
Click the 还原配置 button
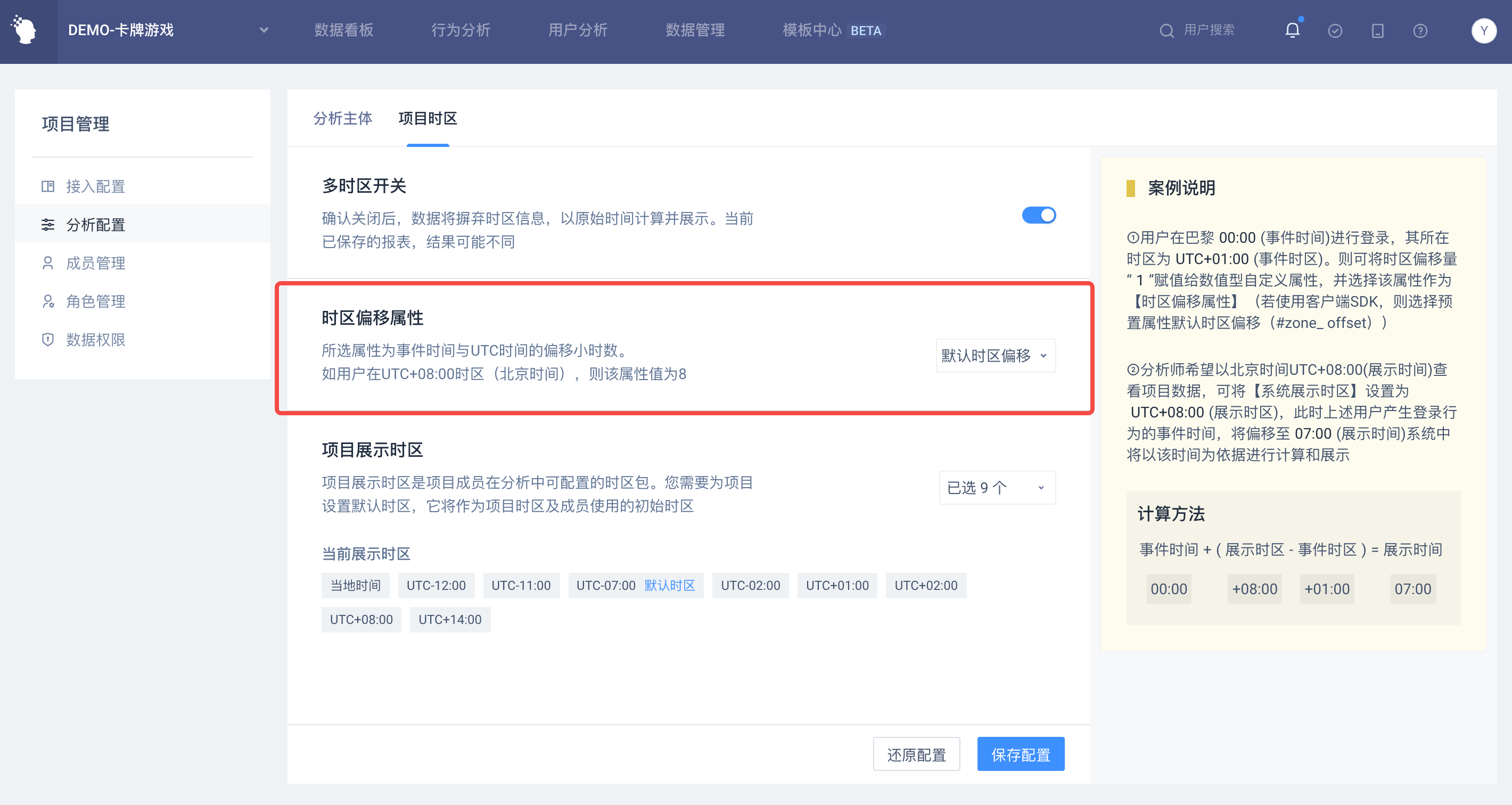click(x=916, y=754)
